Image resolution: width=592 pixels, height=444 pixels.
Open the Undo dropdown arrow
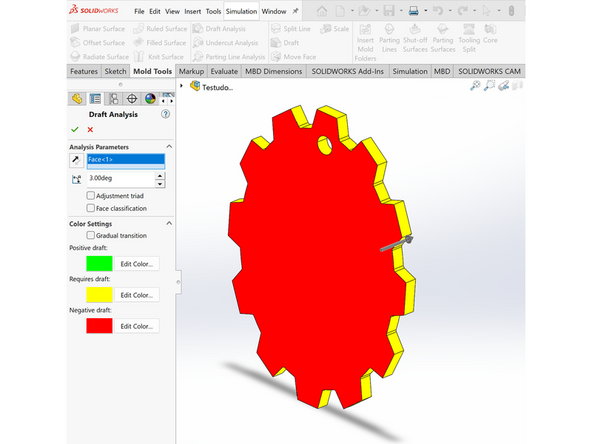(x=450, y=11)
